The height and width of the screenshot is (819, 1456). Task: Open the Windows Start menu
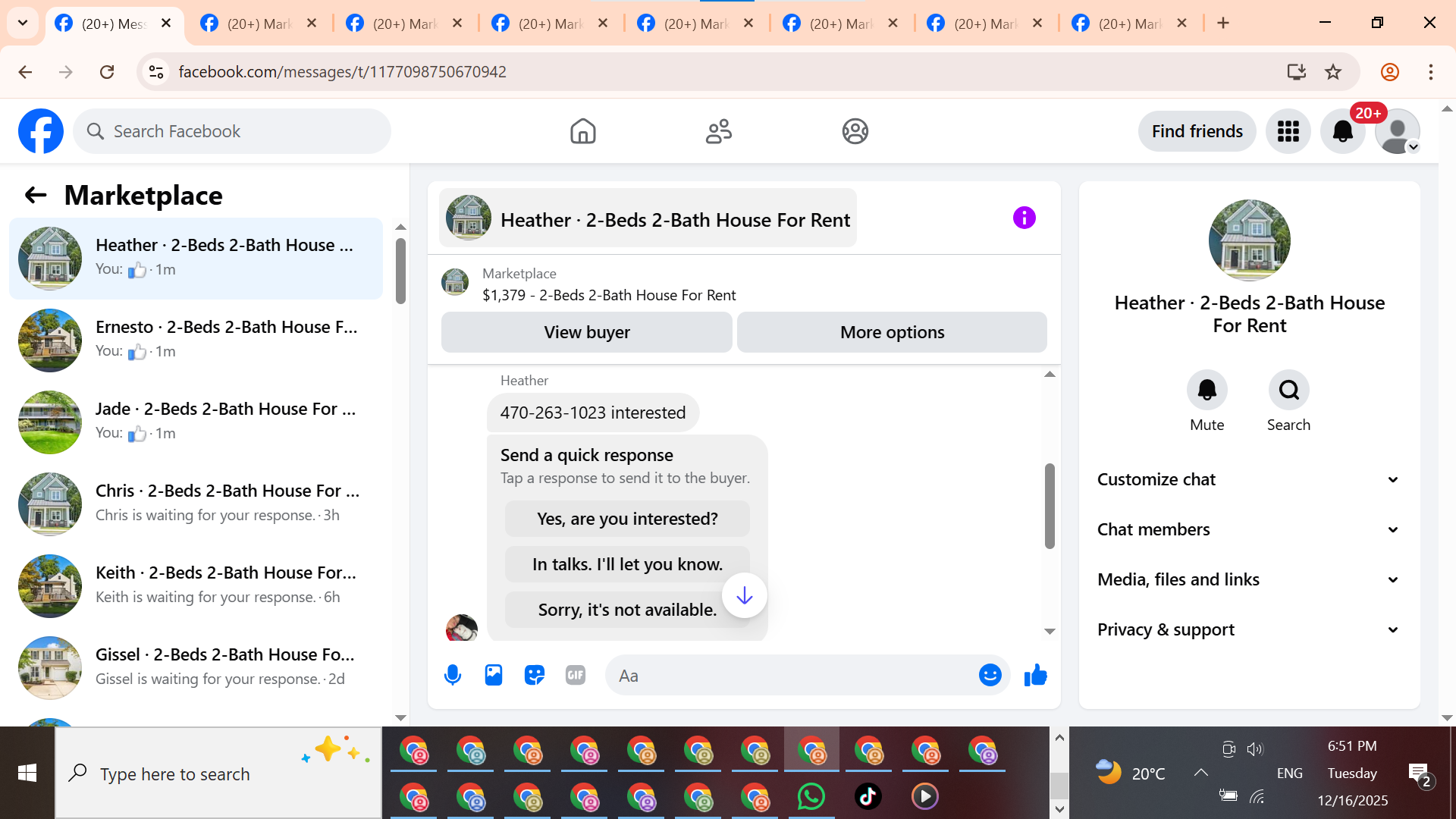[x=27, y=773]
